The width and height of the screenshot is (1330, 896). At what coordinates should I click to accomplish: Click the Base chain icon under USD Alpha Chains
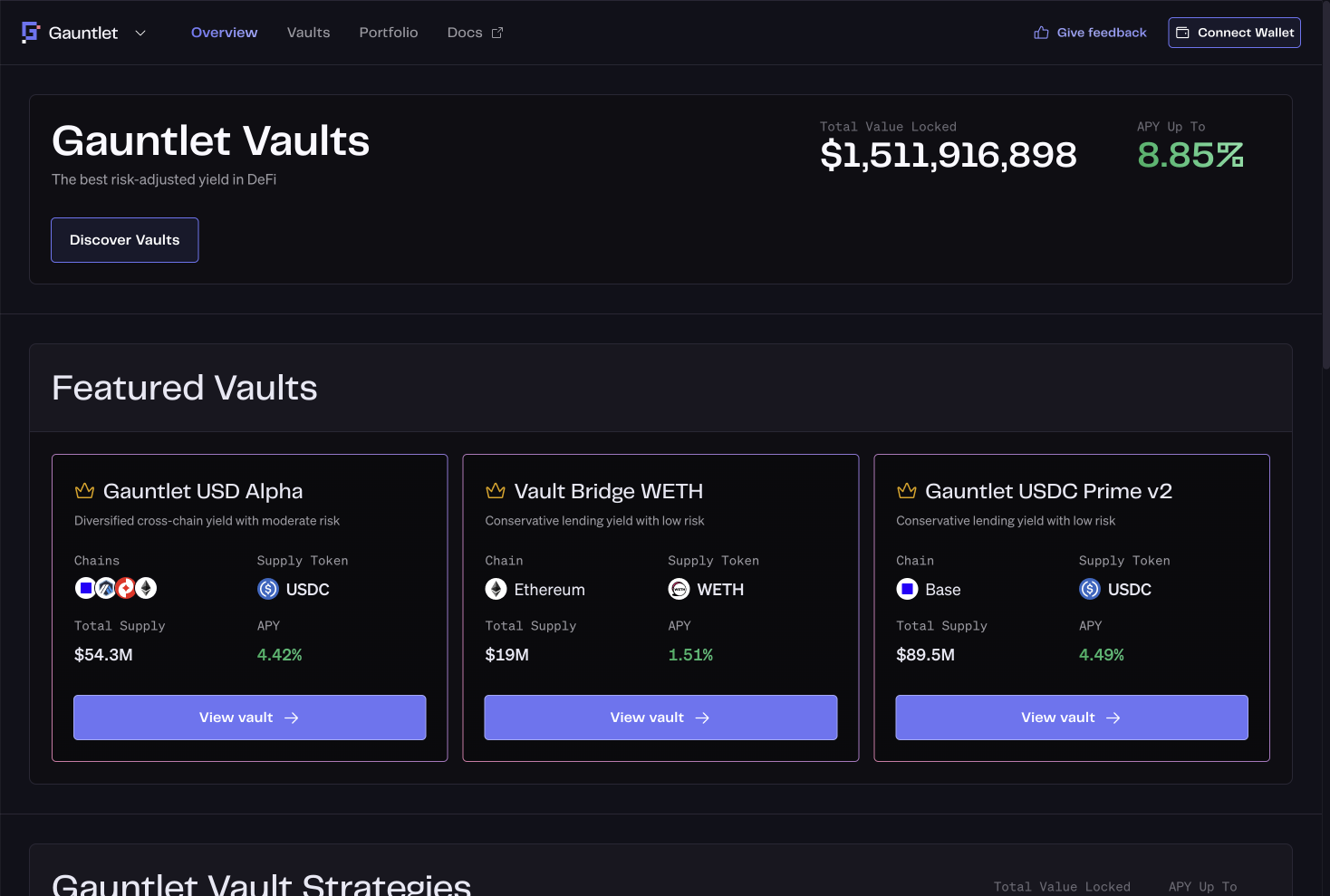click(x=85, y=589)
